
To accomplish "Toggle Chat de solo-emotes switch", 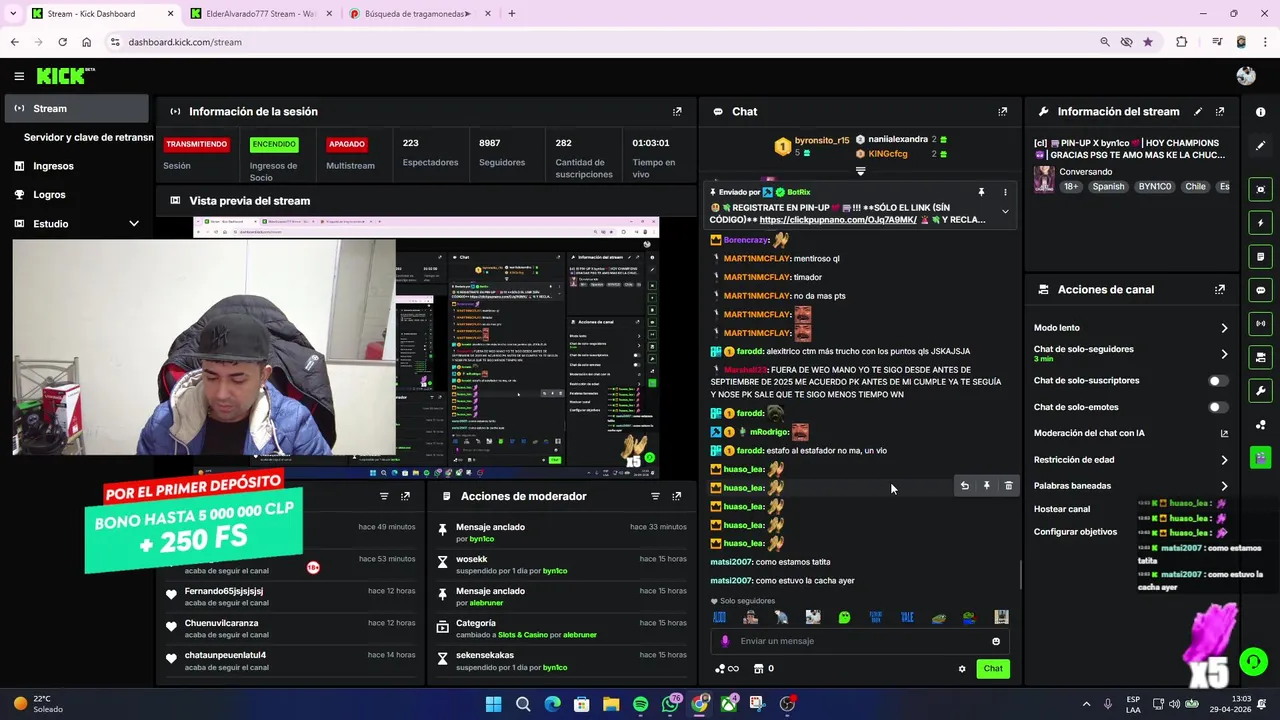I will click(x=1218, y=407).
